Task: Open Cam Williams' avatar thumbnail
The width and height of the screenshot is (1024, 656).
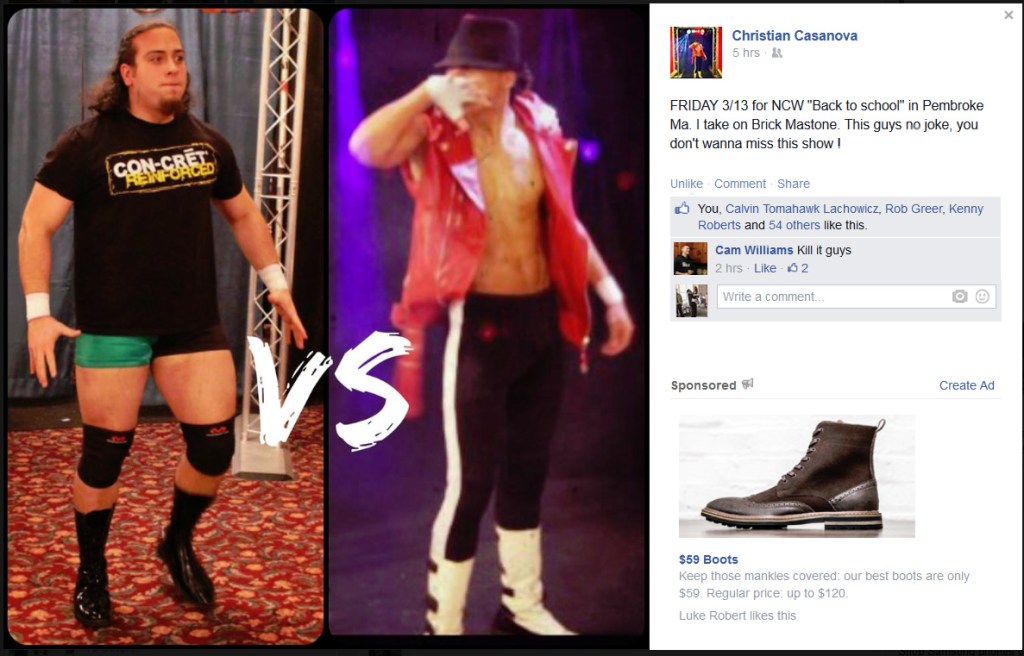Action: (x=690, y=258)
